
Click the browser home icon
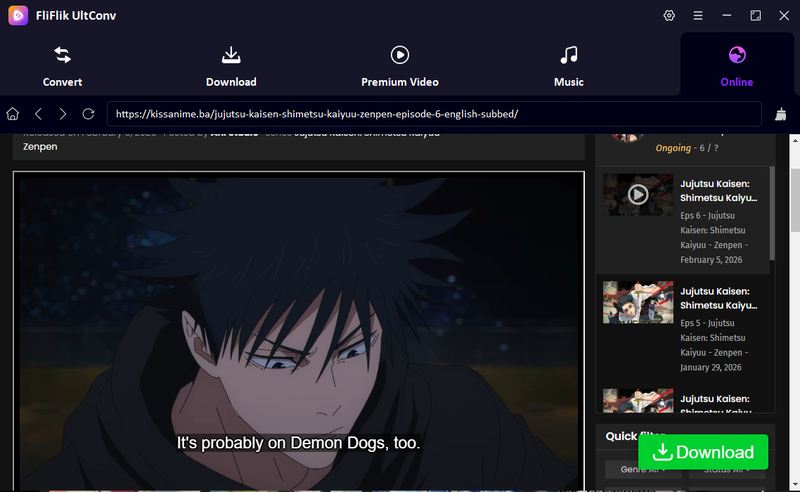pos(13,114)
